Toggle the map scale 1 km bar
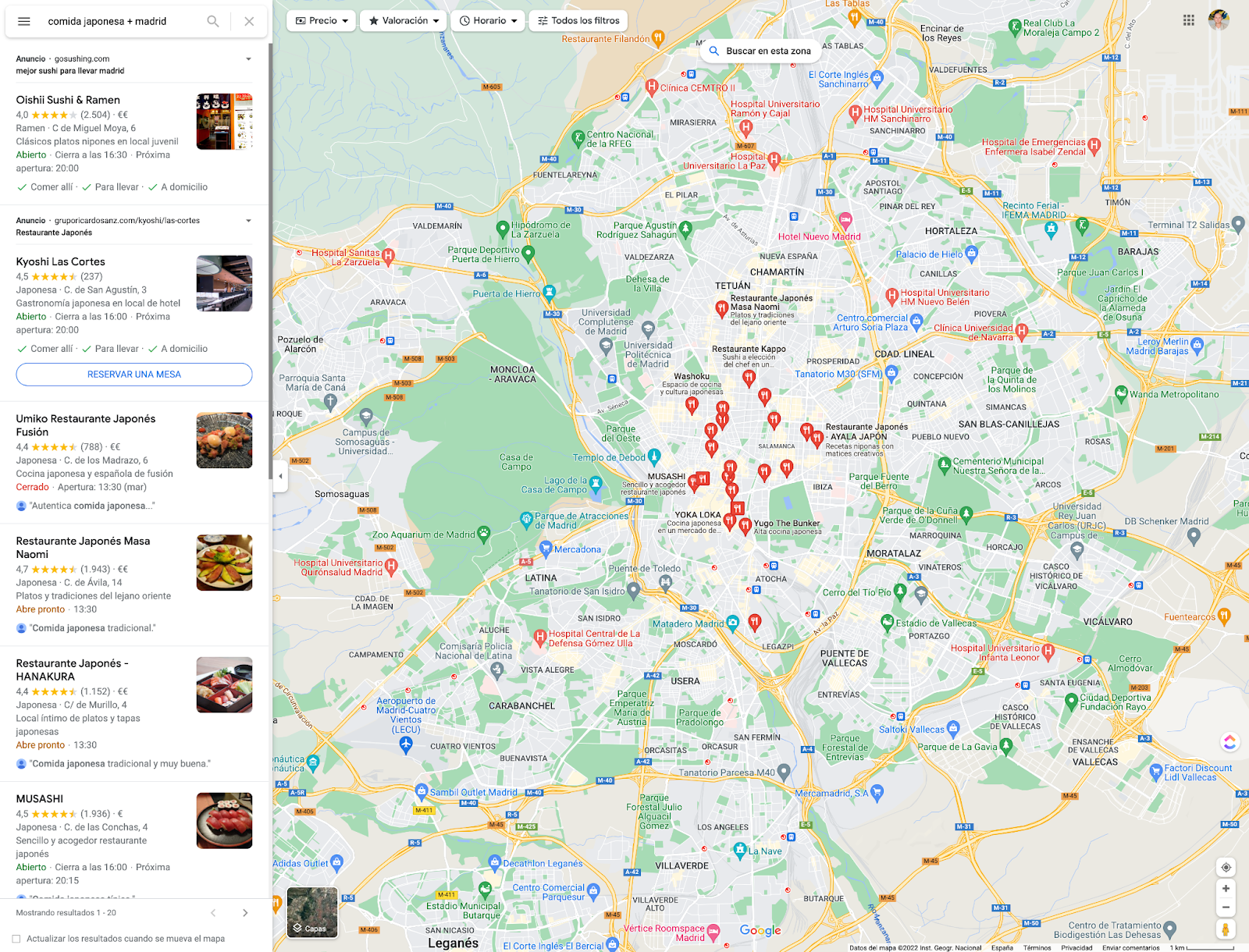Screen dimensions: 1249x952 point(1202,947)
